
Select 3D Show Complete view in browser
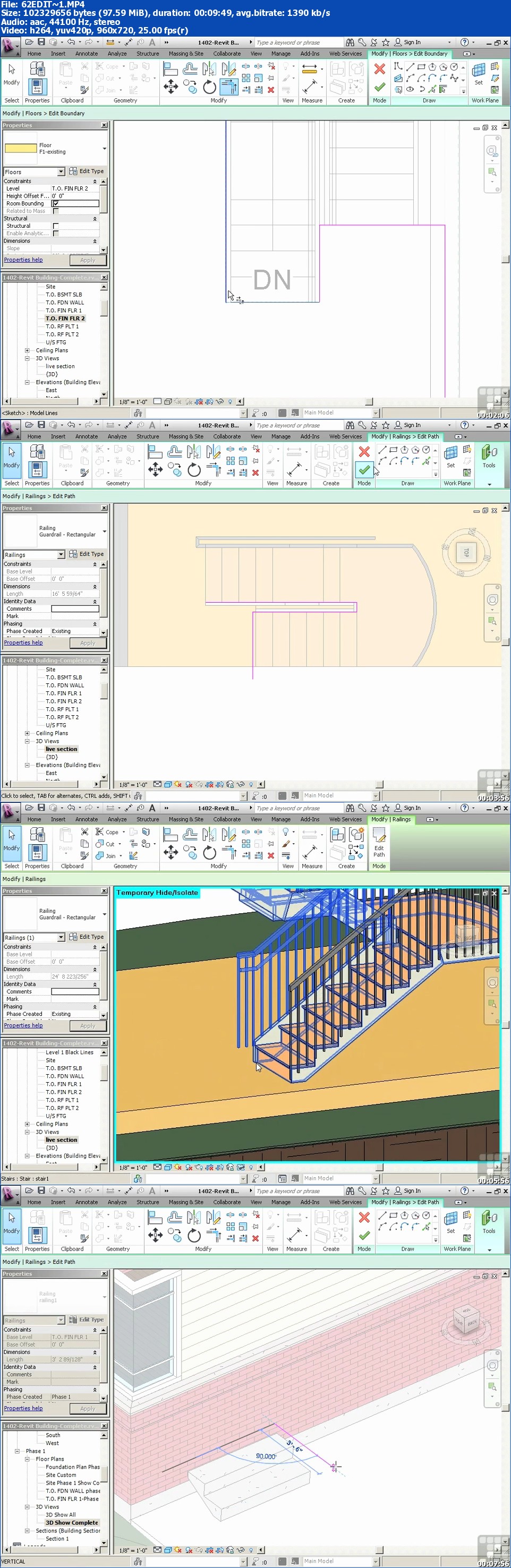[x=71, y=1523]
